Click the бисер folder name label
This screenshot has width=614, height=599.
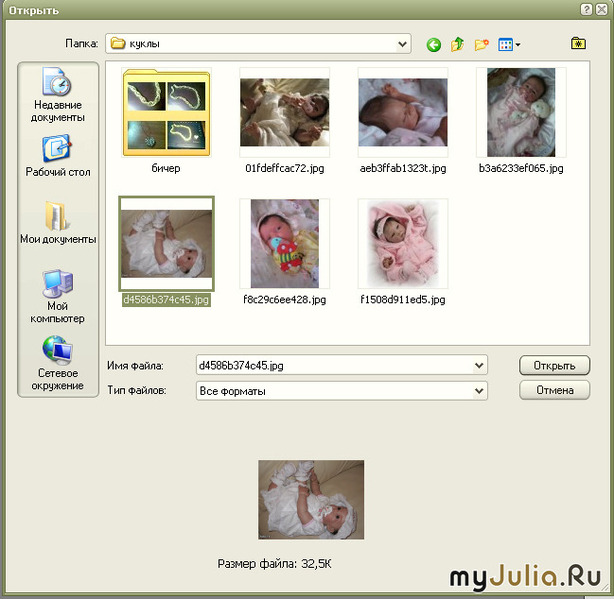point(166,169)
